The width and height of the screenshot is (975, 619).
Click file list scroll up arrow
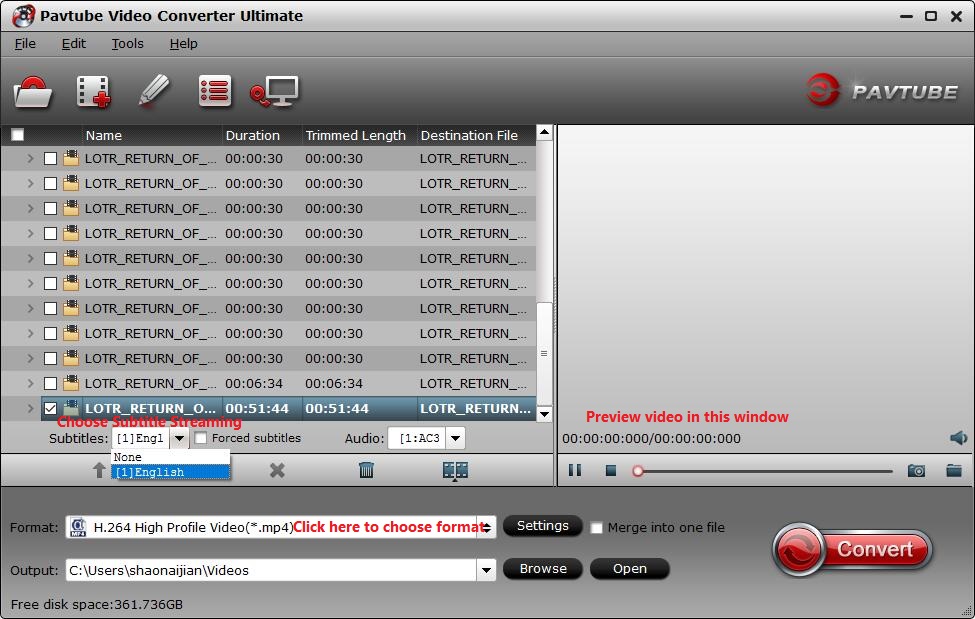[544, 133]
